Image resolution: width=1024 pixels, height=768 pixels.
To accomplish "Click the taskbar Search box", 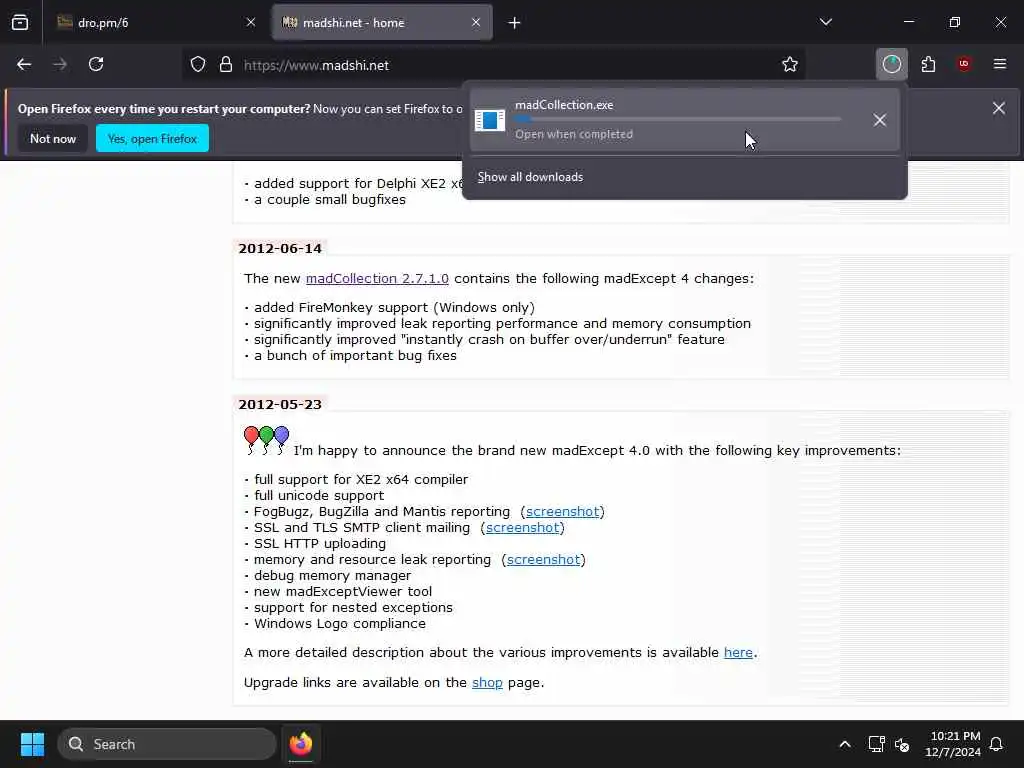I will pos(167,744).
